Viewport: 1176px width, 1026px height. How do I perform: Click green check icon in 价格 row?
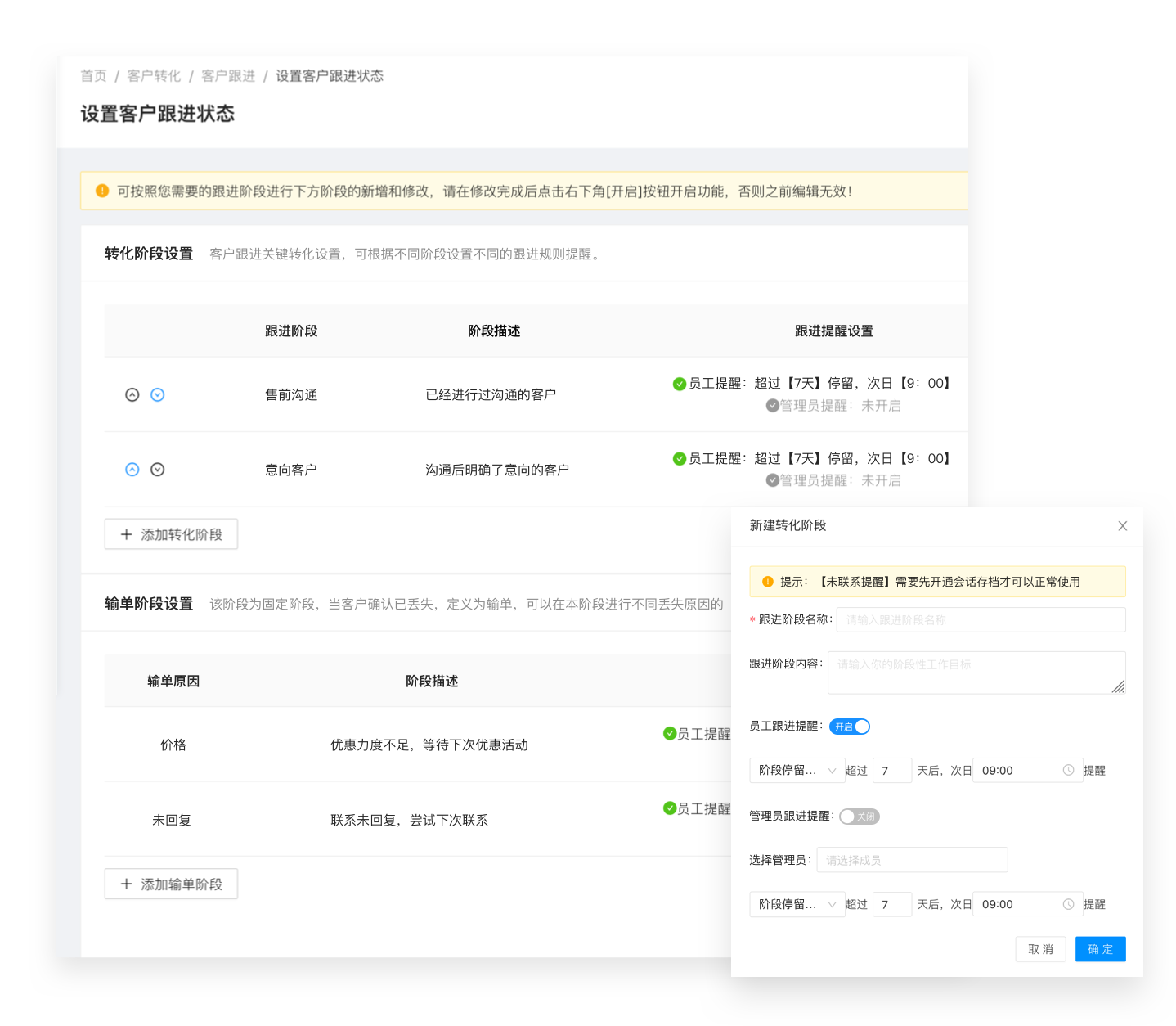coord(670,734)
